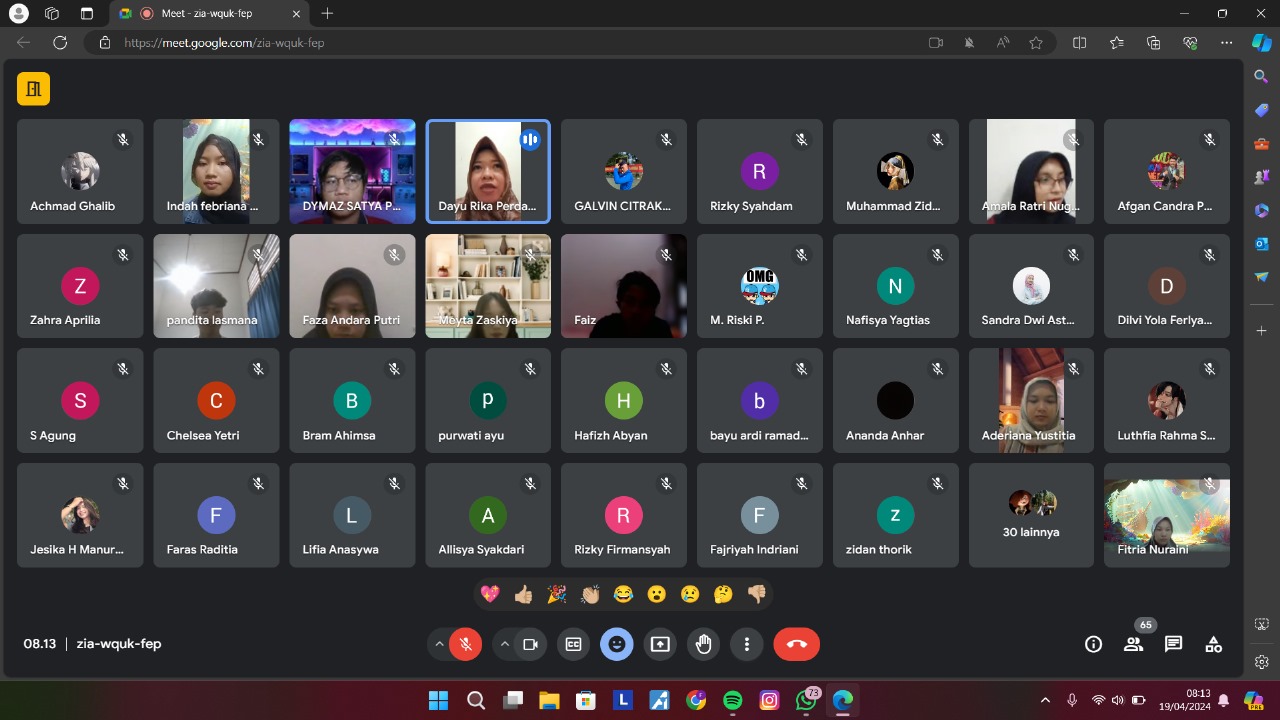Toggle the camera button
The height and width of the screenshot is (720, 1280).
tap(530, 645)
